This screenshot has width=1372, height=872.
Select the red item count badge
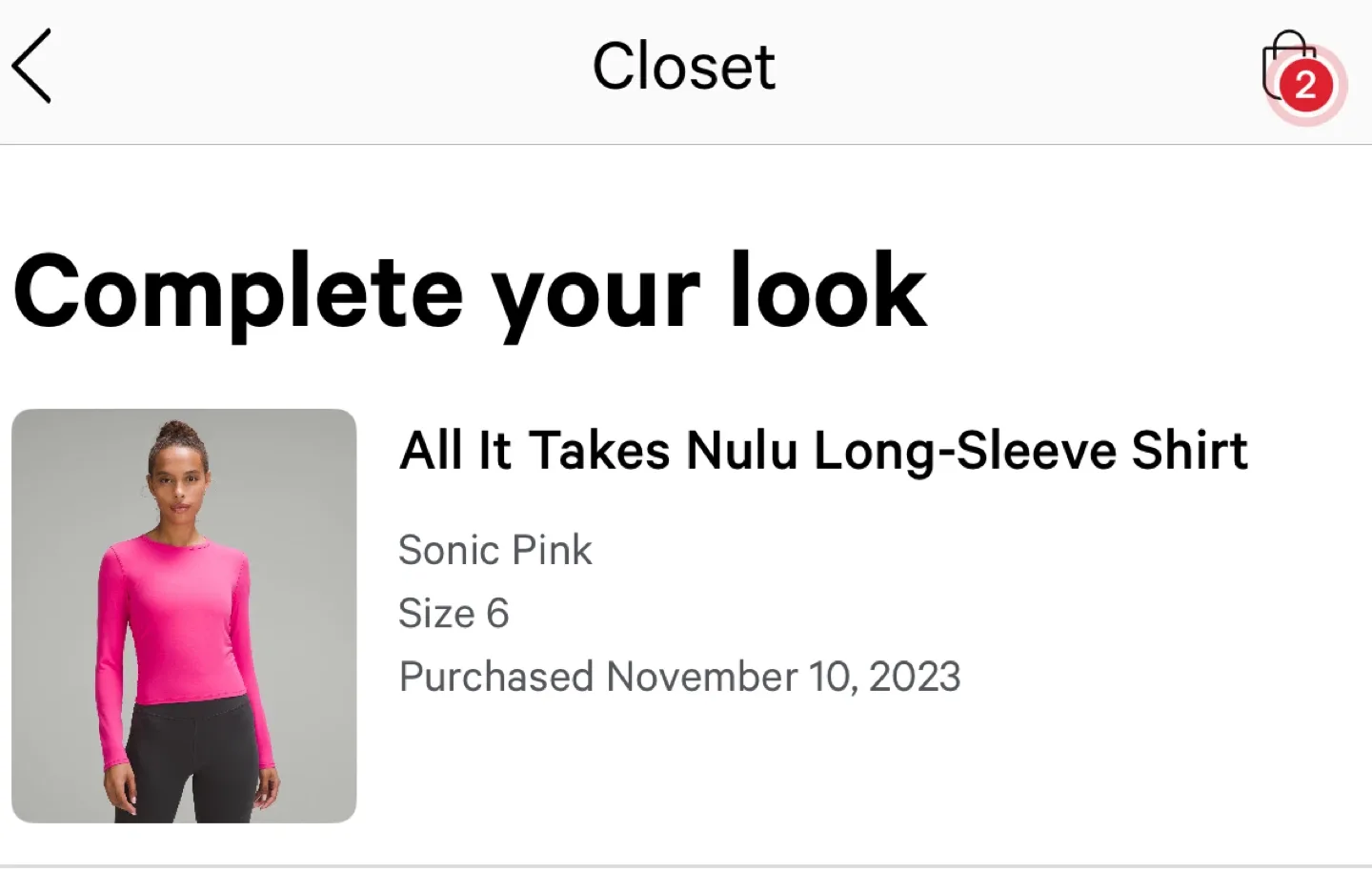[1304, 86]
